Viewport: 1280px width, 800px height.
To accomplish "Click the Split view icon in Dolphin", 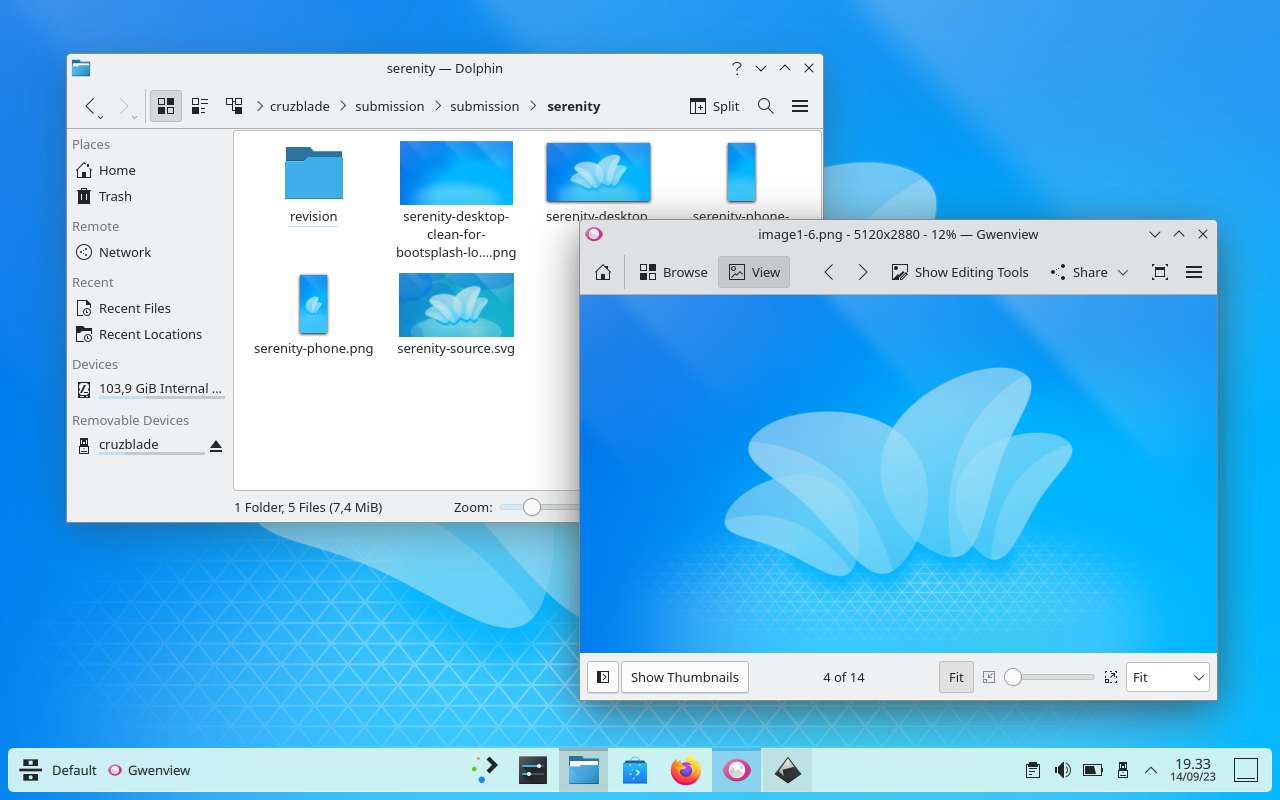I will tap(713, 106).
